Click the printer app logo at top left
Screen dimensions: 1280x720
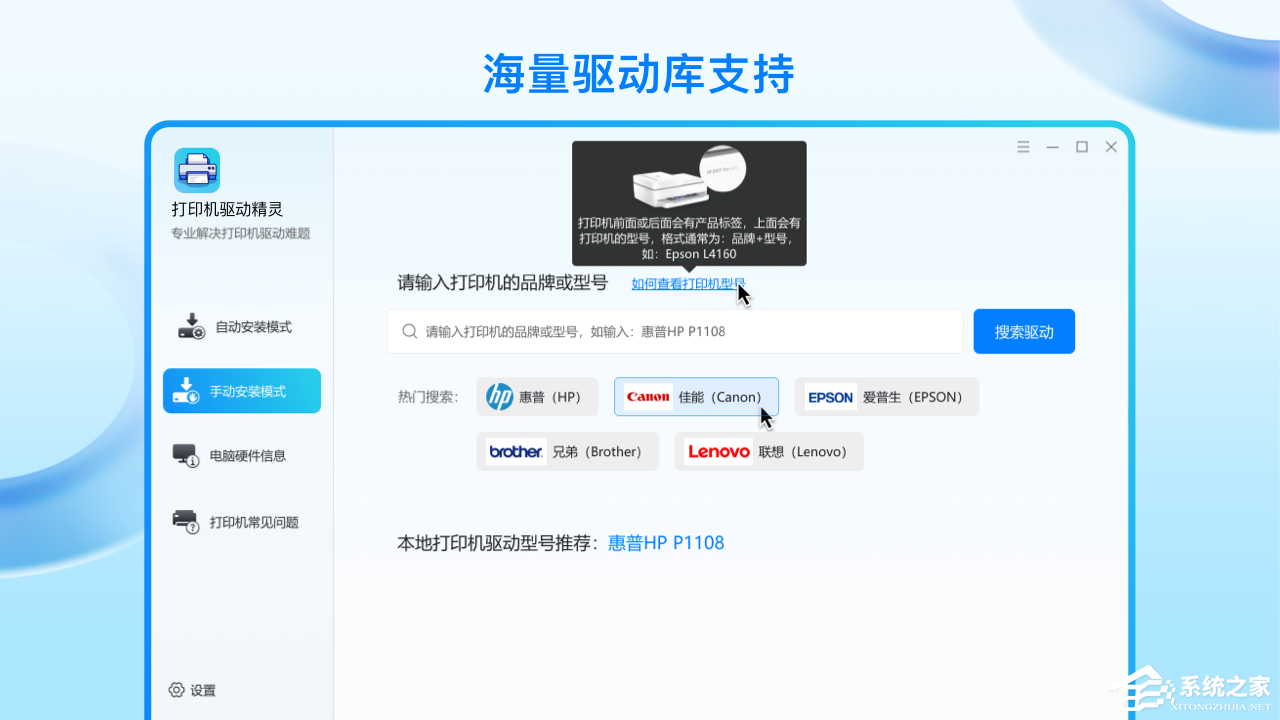pos(196,168)
